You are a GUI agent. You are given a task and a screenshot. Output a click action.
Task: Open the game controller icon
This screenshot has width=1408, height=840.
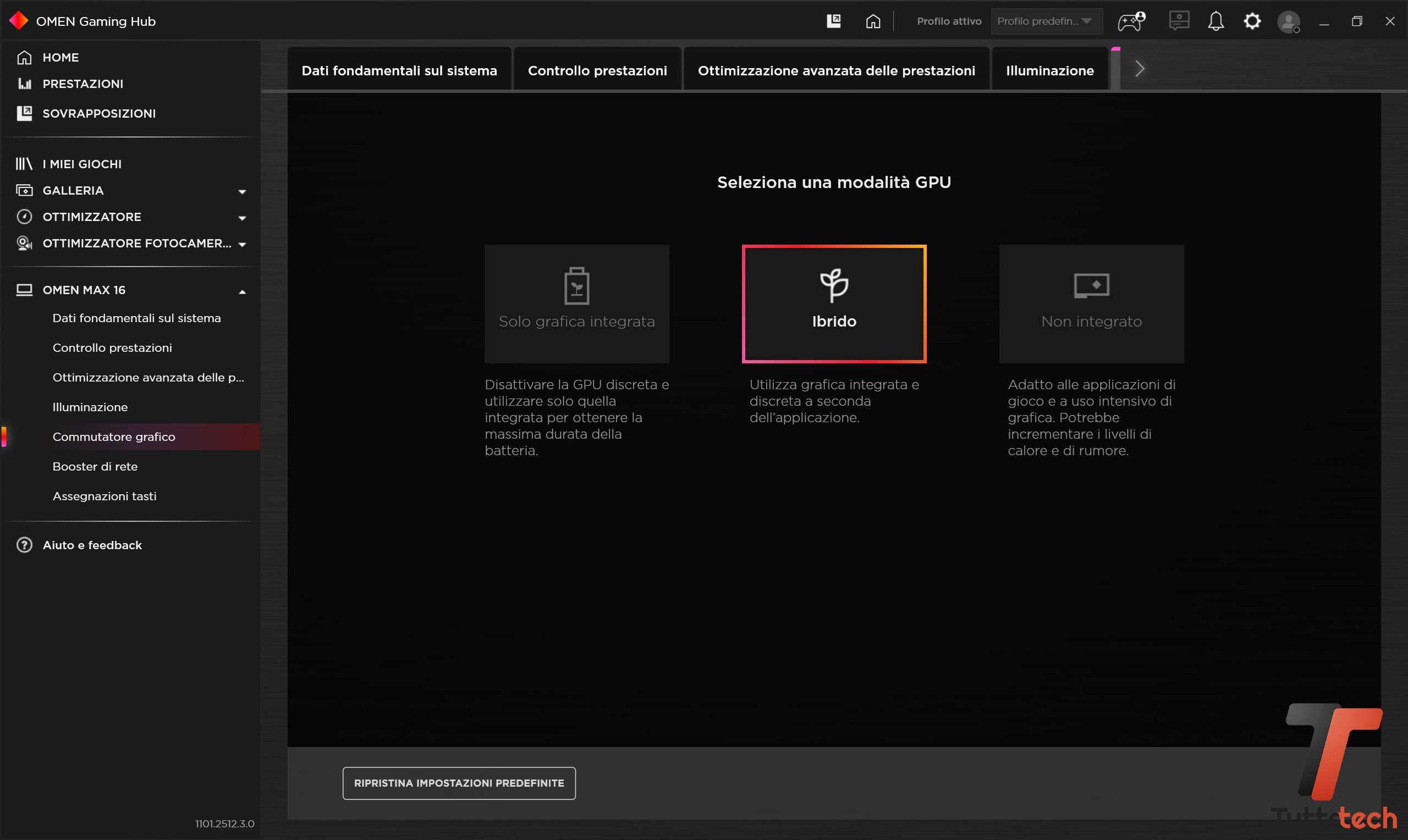point(1131,21)
